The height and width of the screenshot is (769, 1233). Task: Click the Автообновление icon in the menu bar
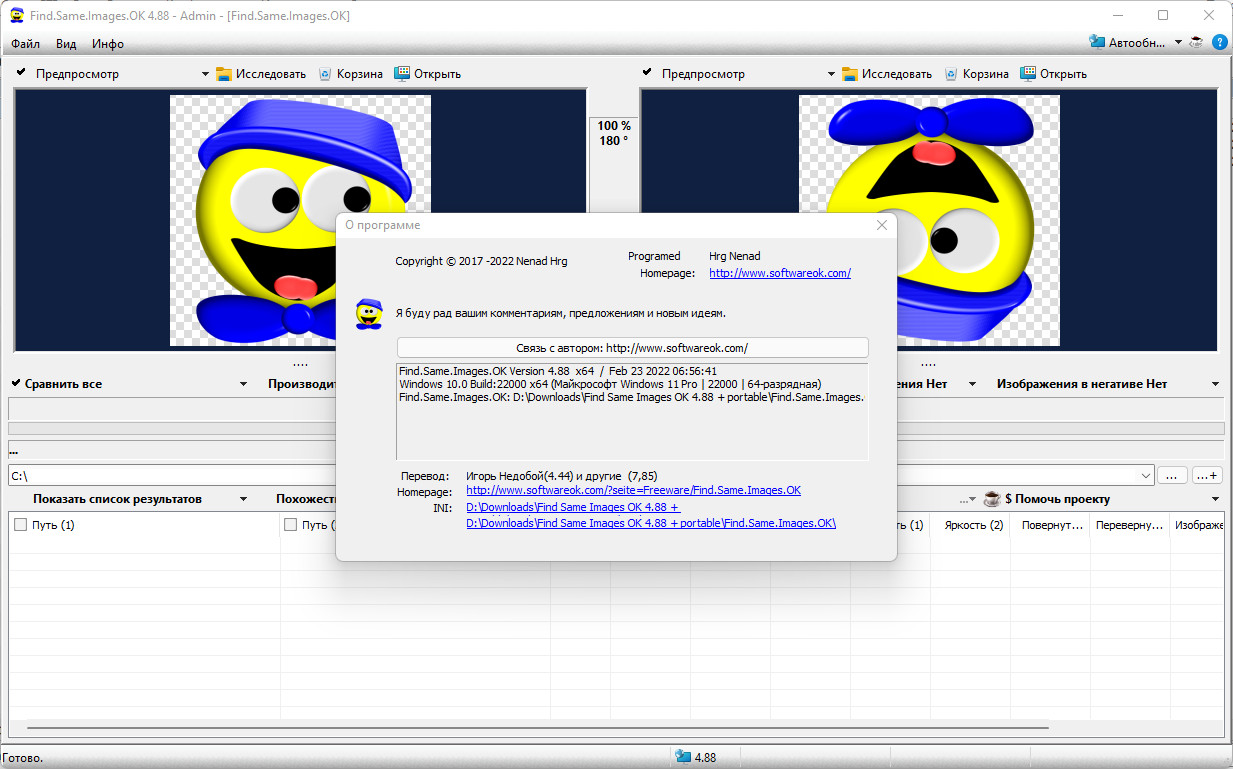click(1098, 42)
